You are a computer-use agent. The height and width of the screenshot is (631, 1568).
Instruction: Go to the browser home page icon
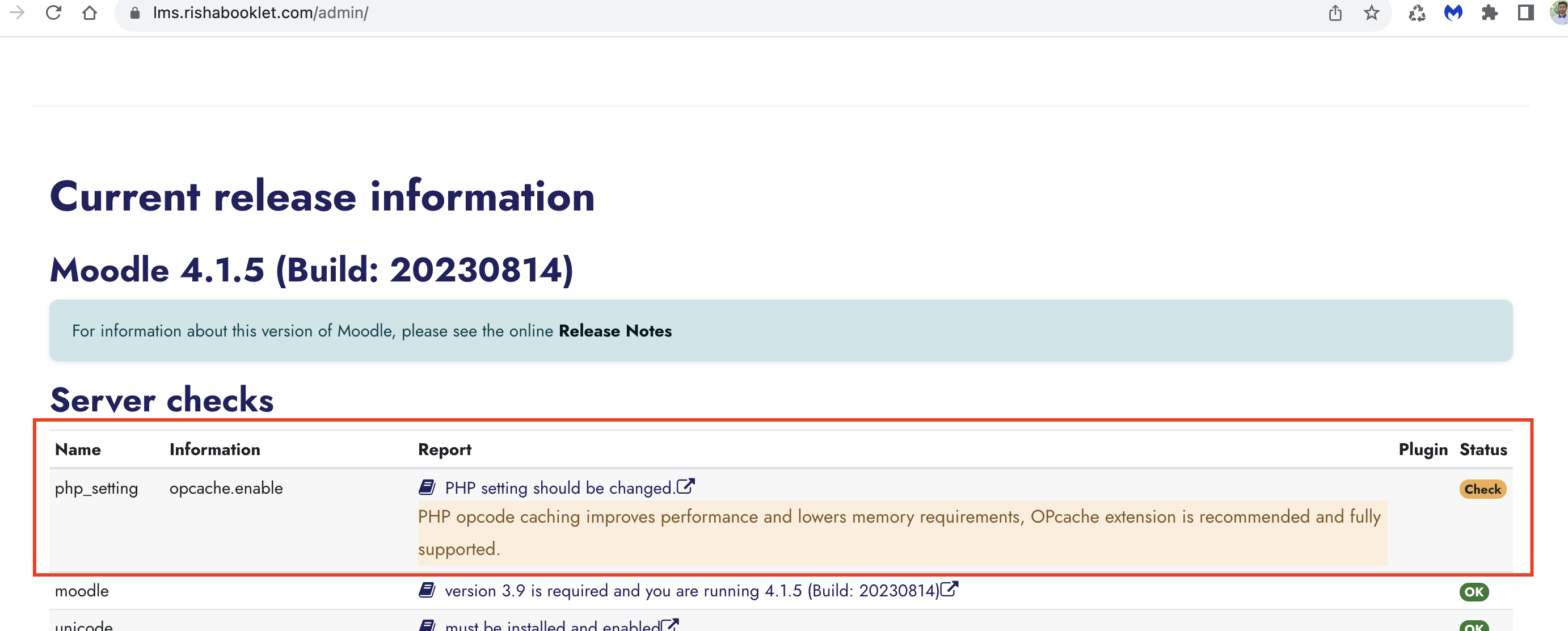pos(90,12)
